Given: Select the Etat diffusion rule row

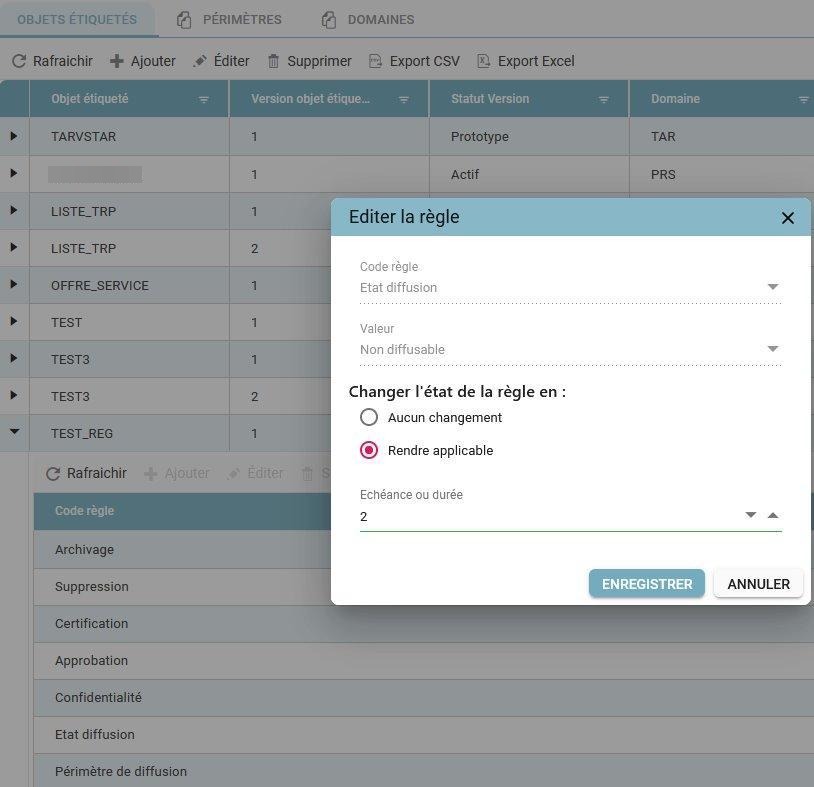Looking at the screenshot, I should (x=424, y=735).
